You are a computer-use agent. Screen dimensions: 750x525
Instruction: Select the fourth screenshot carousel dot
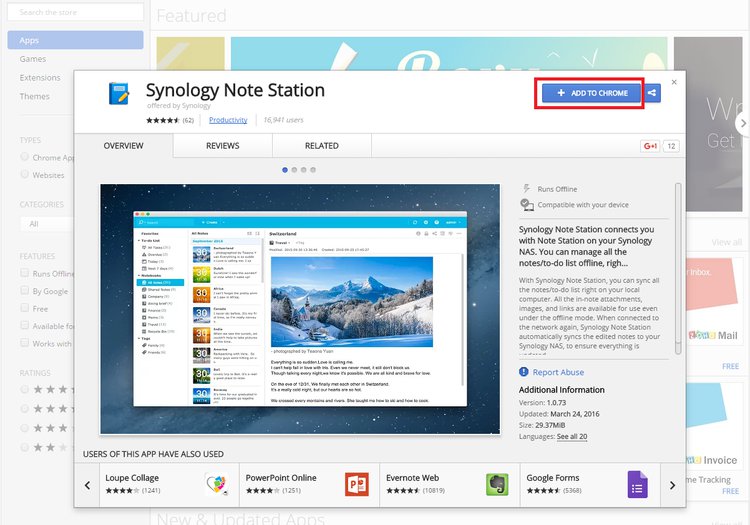point(313,170)
